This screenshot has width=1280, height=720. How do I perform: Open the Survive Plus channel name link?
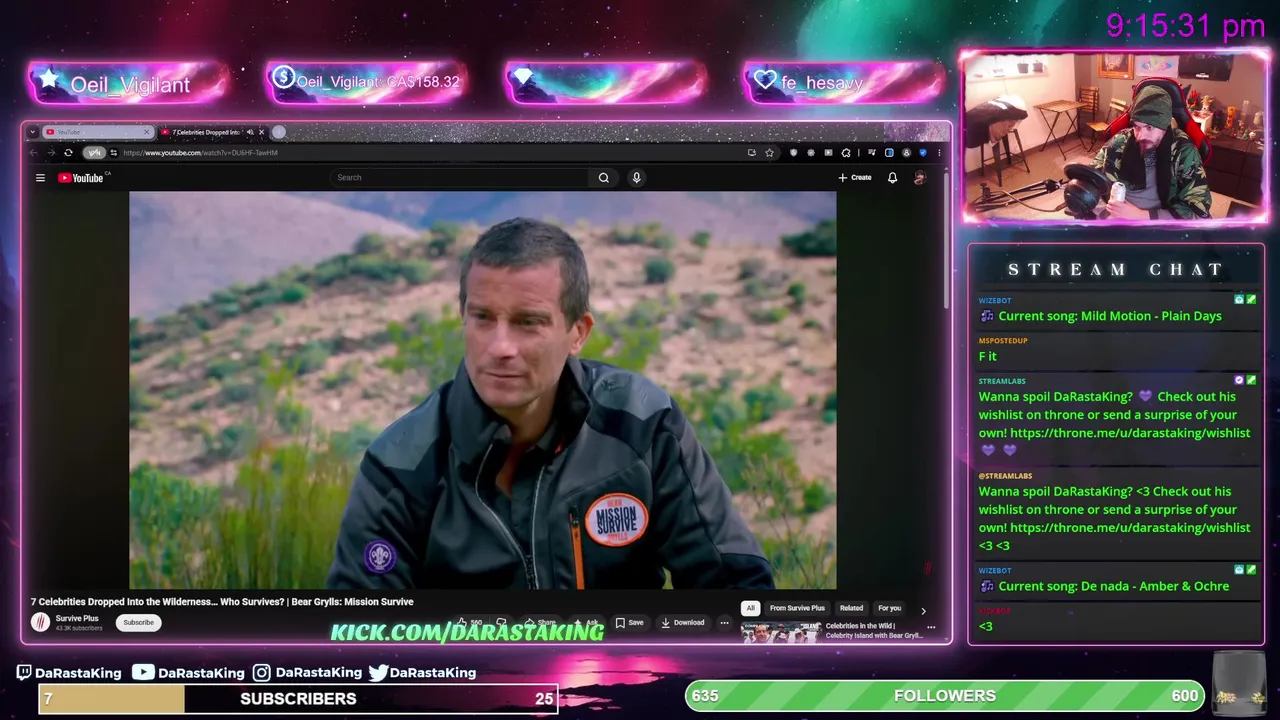point(77,618)
